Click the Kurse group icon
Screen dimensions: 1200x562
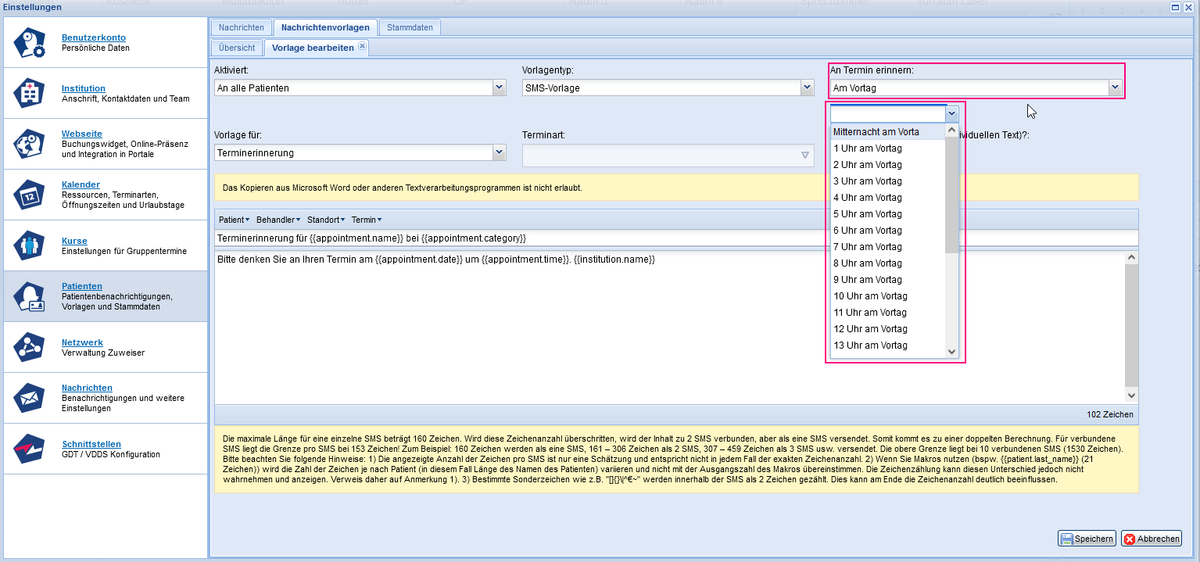[29, 245]
